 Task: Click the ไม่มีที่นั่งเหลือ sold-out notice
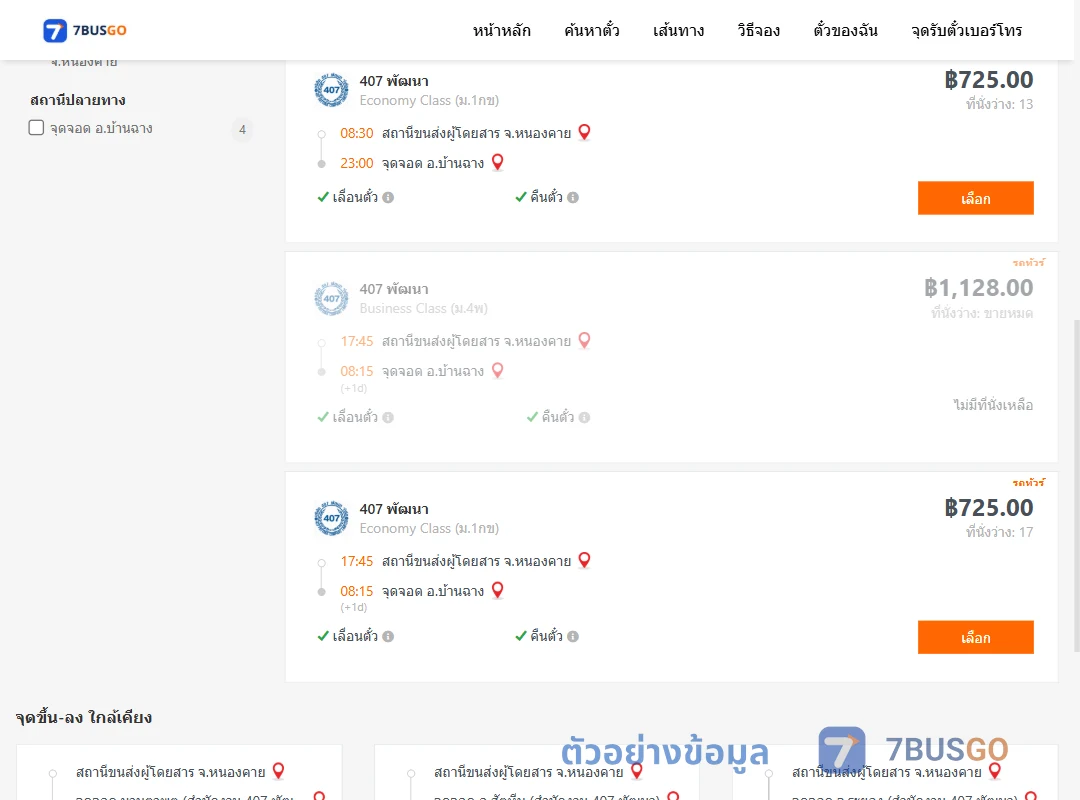[x=993, y=405]
